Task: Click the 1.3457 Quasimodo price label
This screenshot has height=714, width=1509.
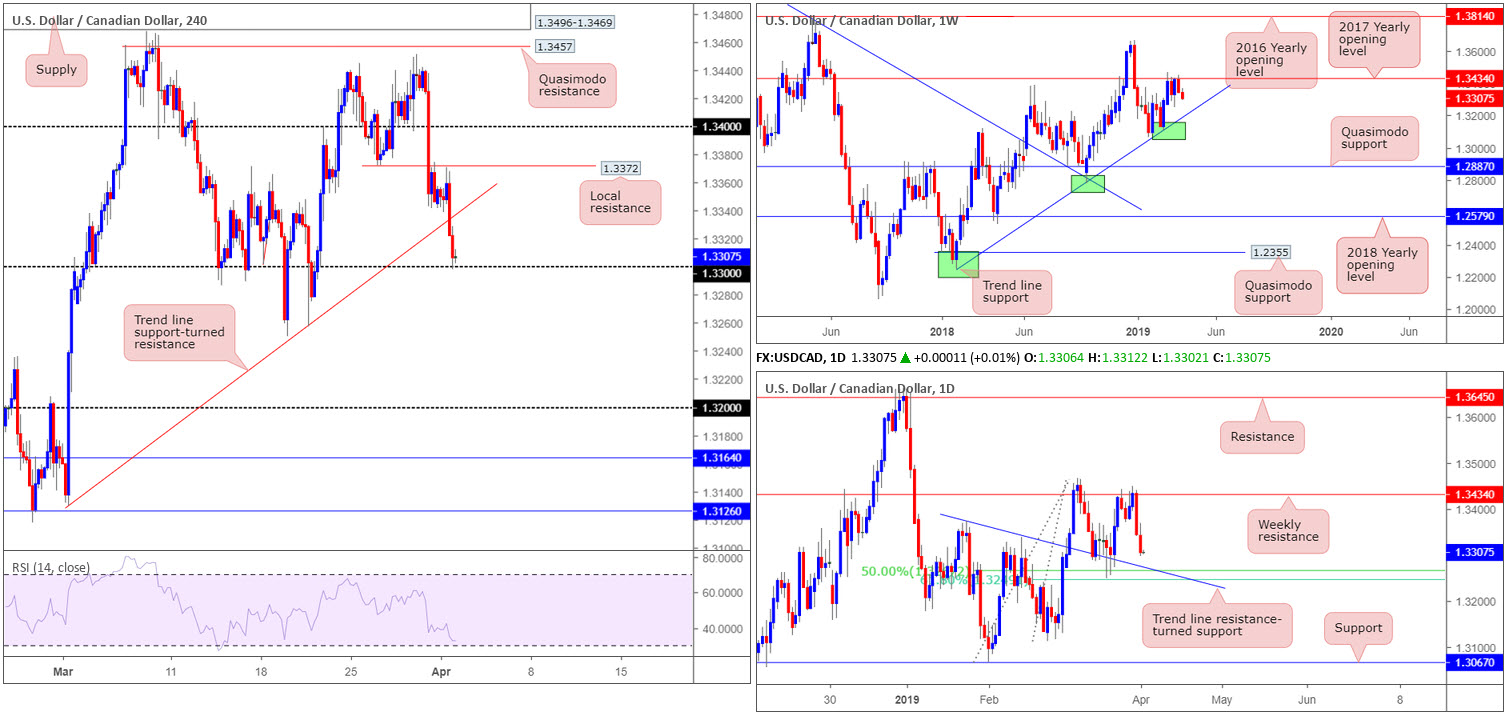Action: 555,46
